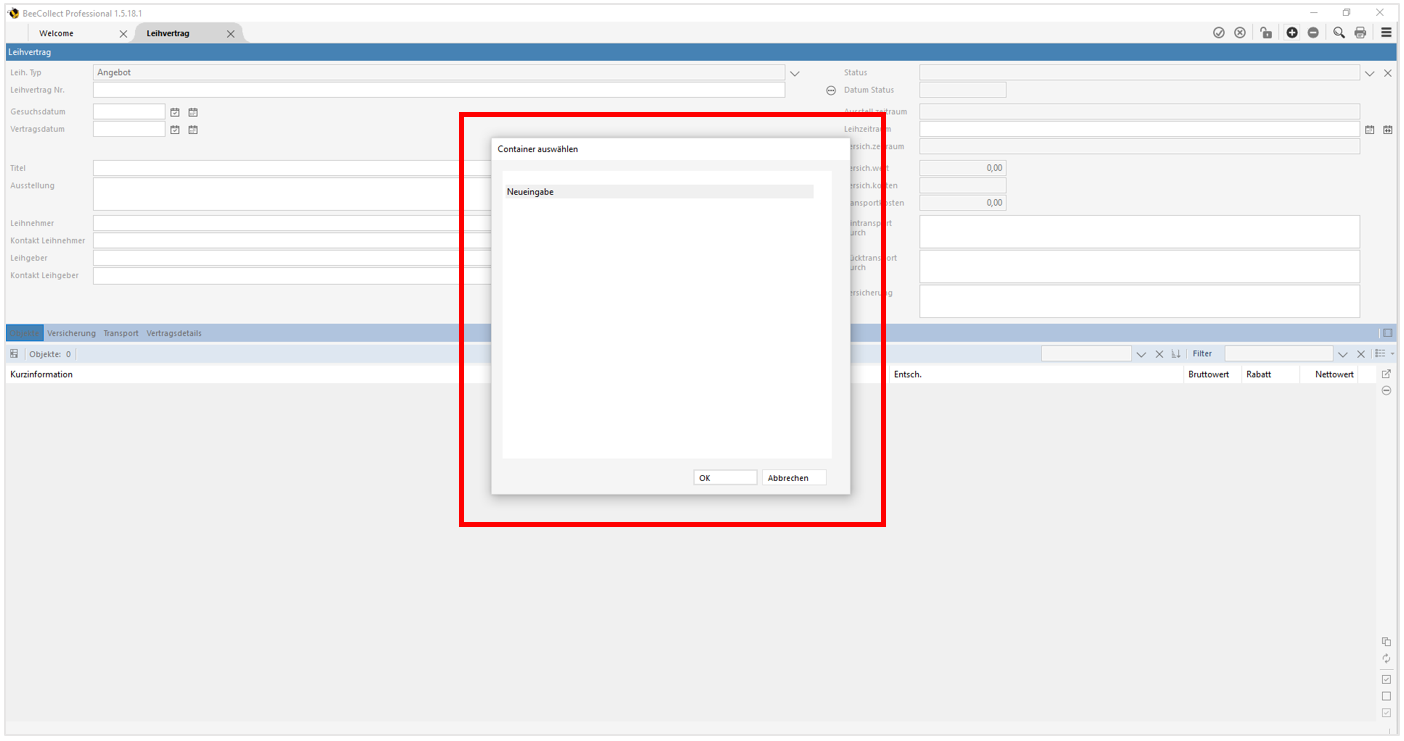Add a new record with the plus icon

(x=1291, y=32)
